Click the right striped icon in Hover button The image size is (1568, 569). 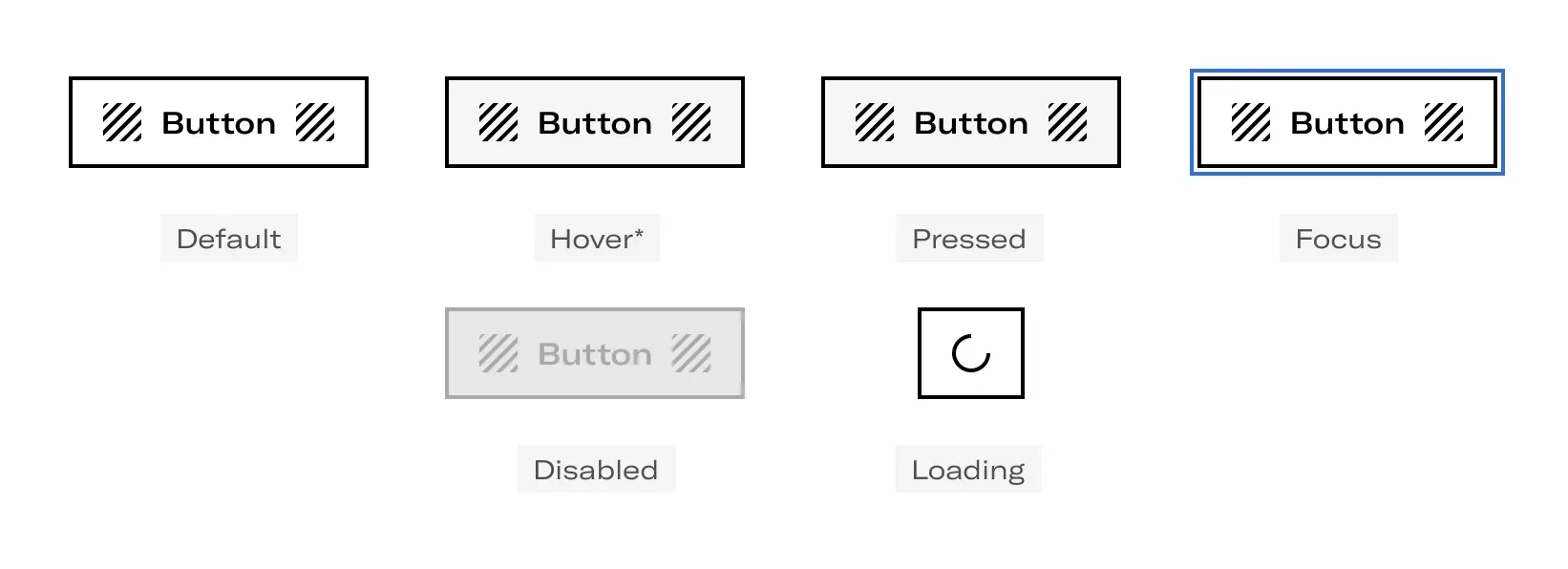(x=691, y=122)
